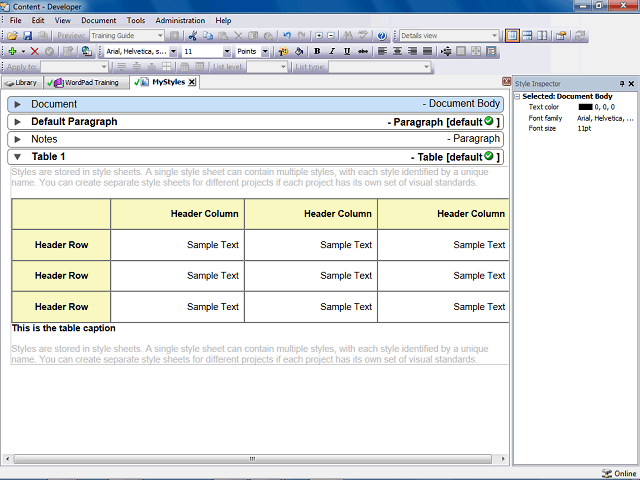This screenshot has height=480, width=640.
Task: Pin the Style Inspector panel
Action: click(622, 84)
